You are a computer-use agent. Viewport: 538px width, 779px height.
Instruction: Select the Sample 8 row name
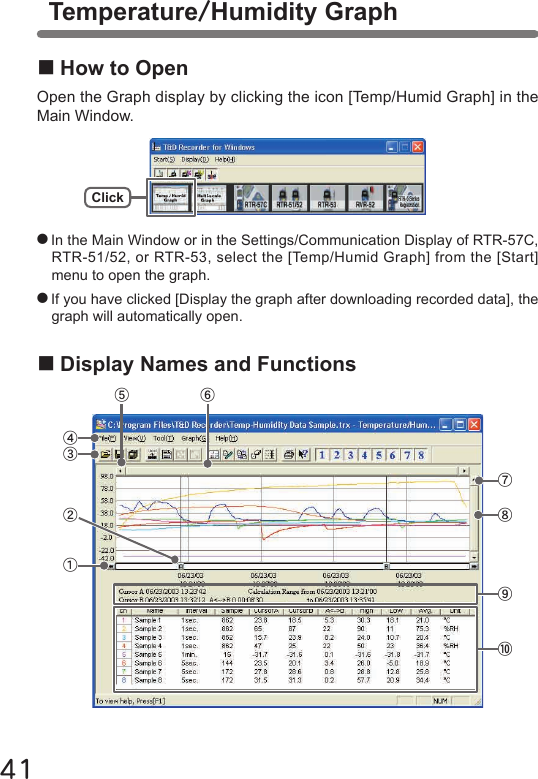pyautogui.click(x=148, y=680)
